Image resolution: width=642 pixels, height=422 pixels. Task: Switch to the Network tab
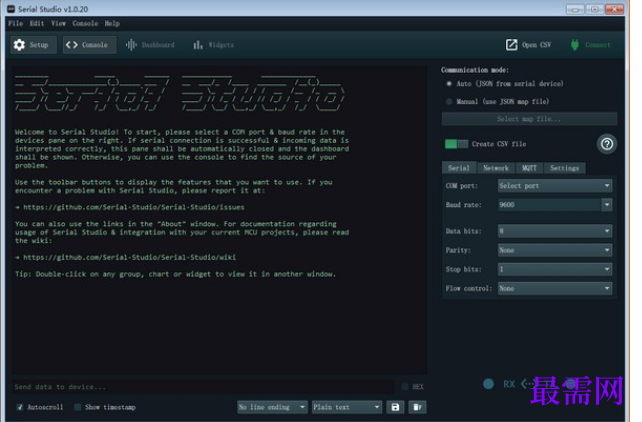tap(496, 168)
